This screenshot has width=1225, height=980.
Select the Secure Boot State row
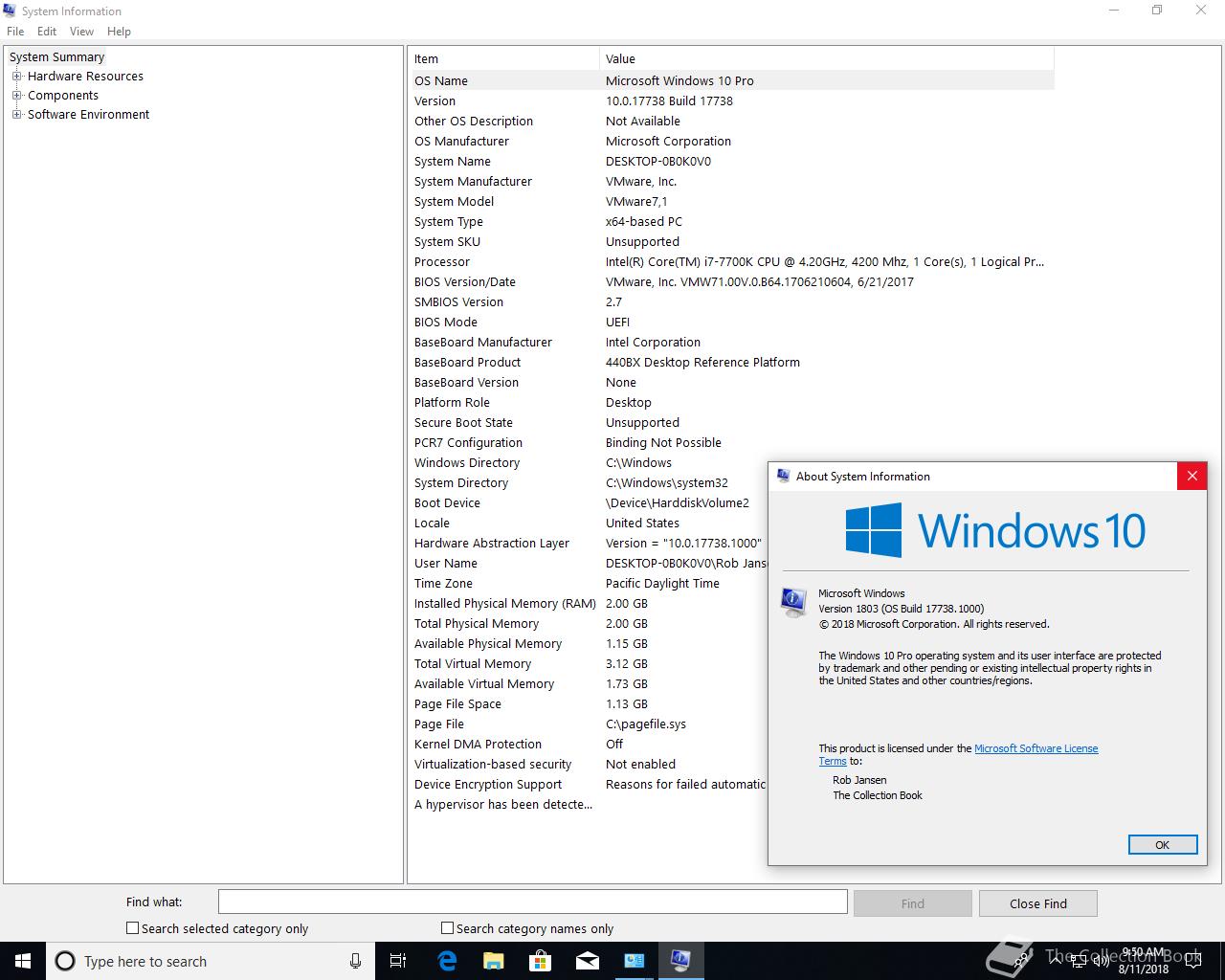732,422
